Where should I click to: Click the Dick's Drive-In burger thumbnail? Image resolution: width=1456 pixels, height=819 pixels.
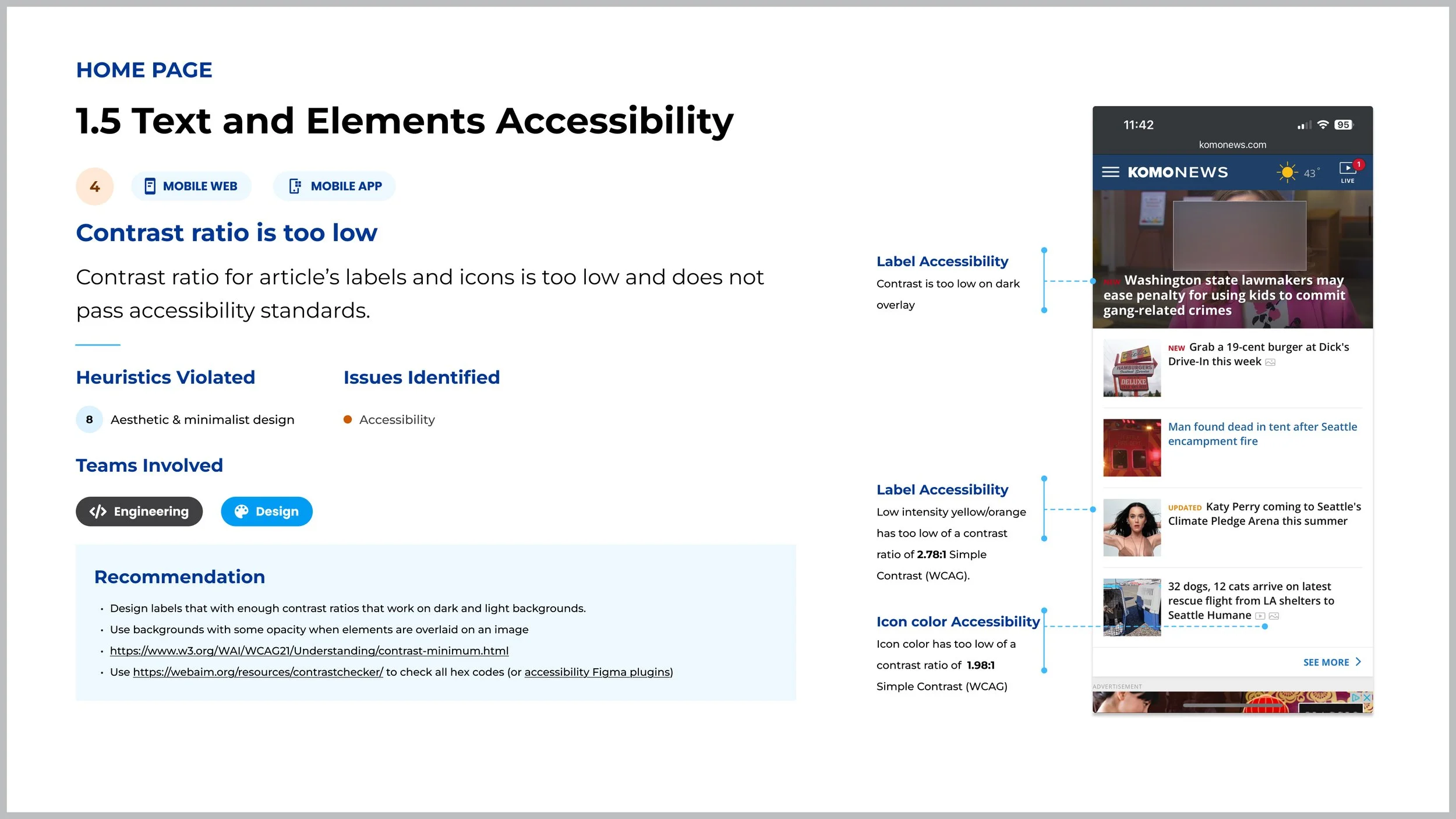(x=1132, y=368)
